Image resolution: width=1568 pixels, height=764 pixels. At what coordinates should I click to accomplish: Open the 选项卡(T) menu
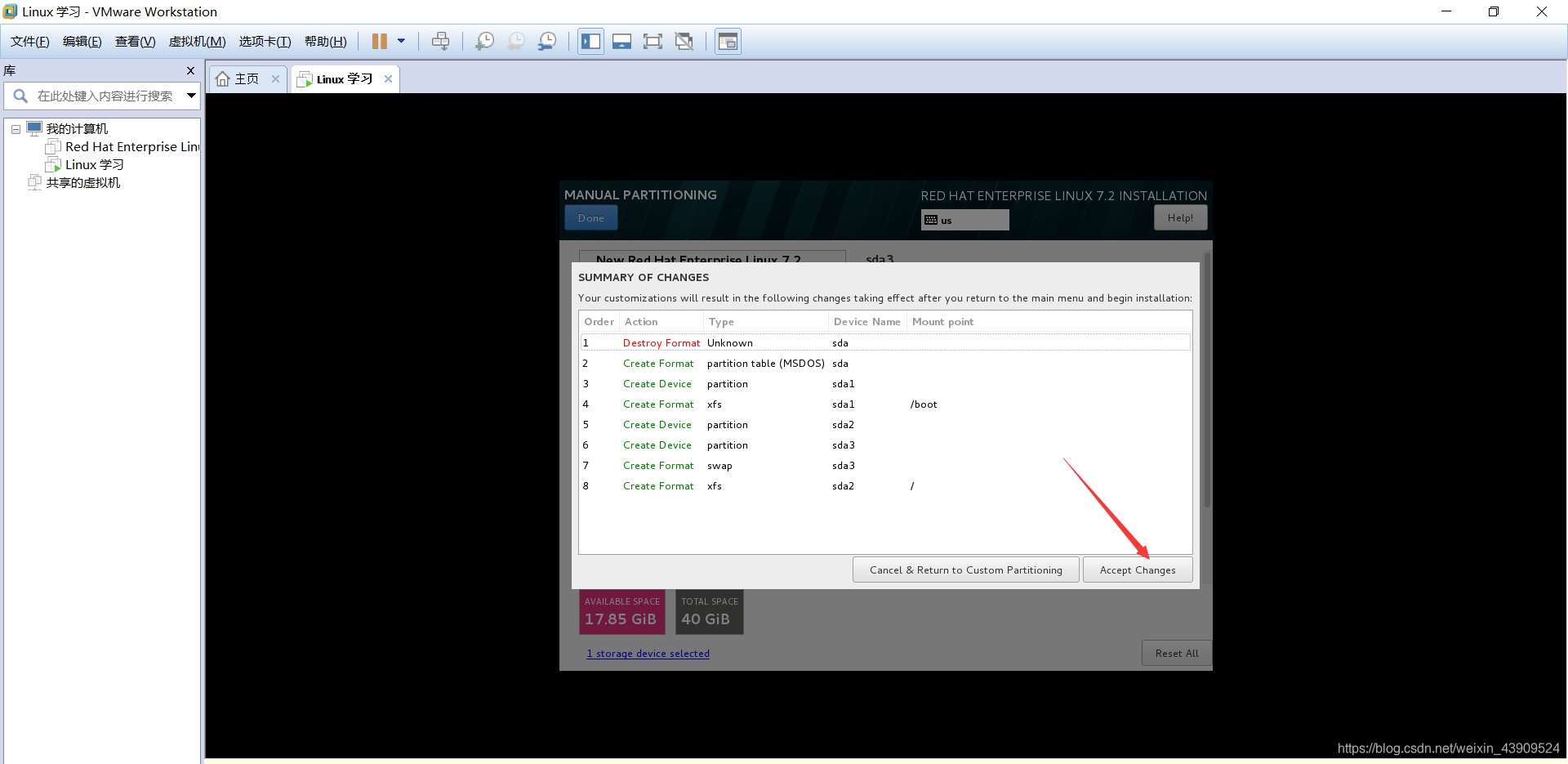[265, 42]
